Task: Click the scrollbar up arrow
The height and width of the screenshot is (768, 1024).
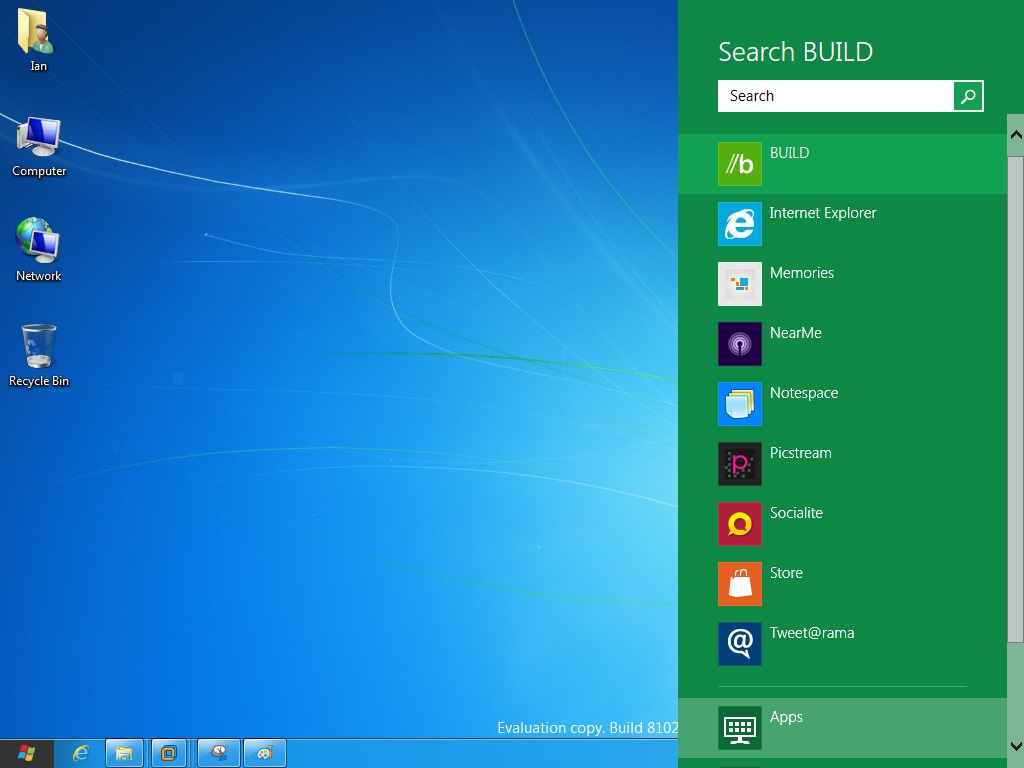Action: tap(1016, 135)
